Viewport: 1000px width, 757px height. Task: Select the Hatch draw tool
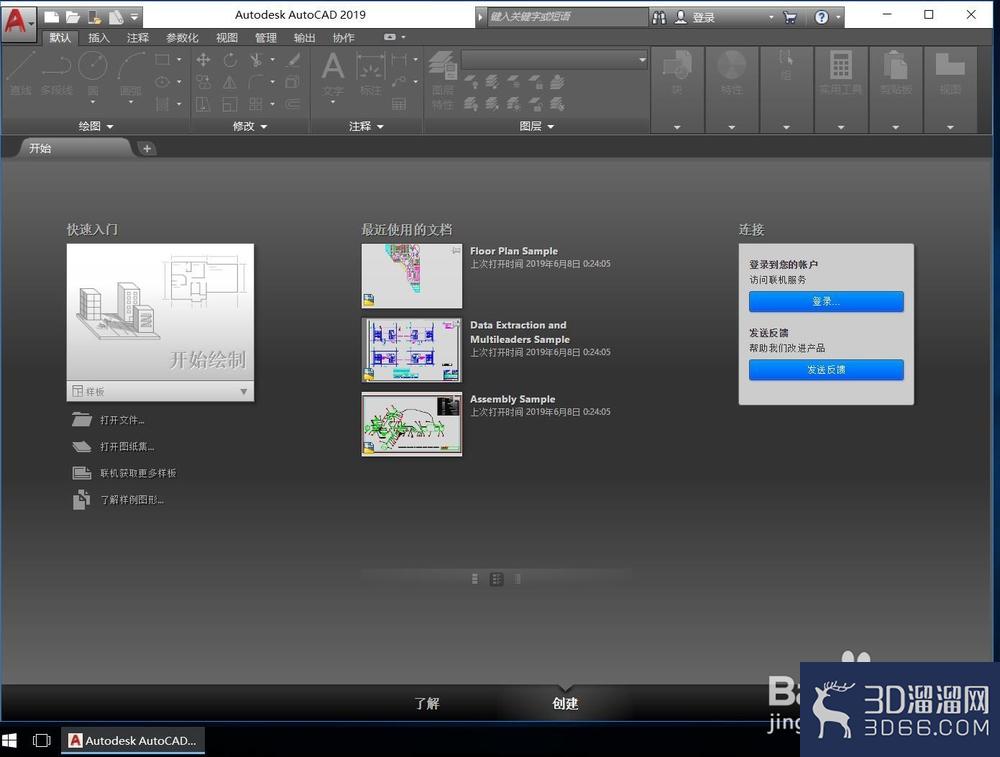163,103
